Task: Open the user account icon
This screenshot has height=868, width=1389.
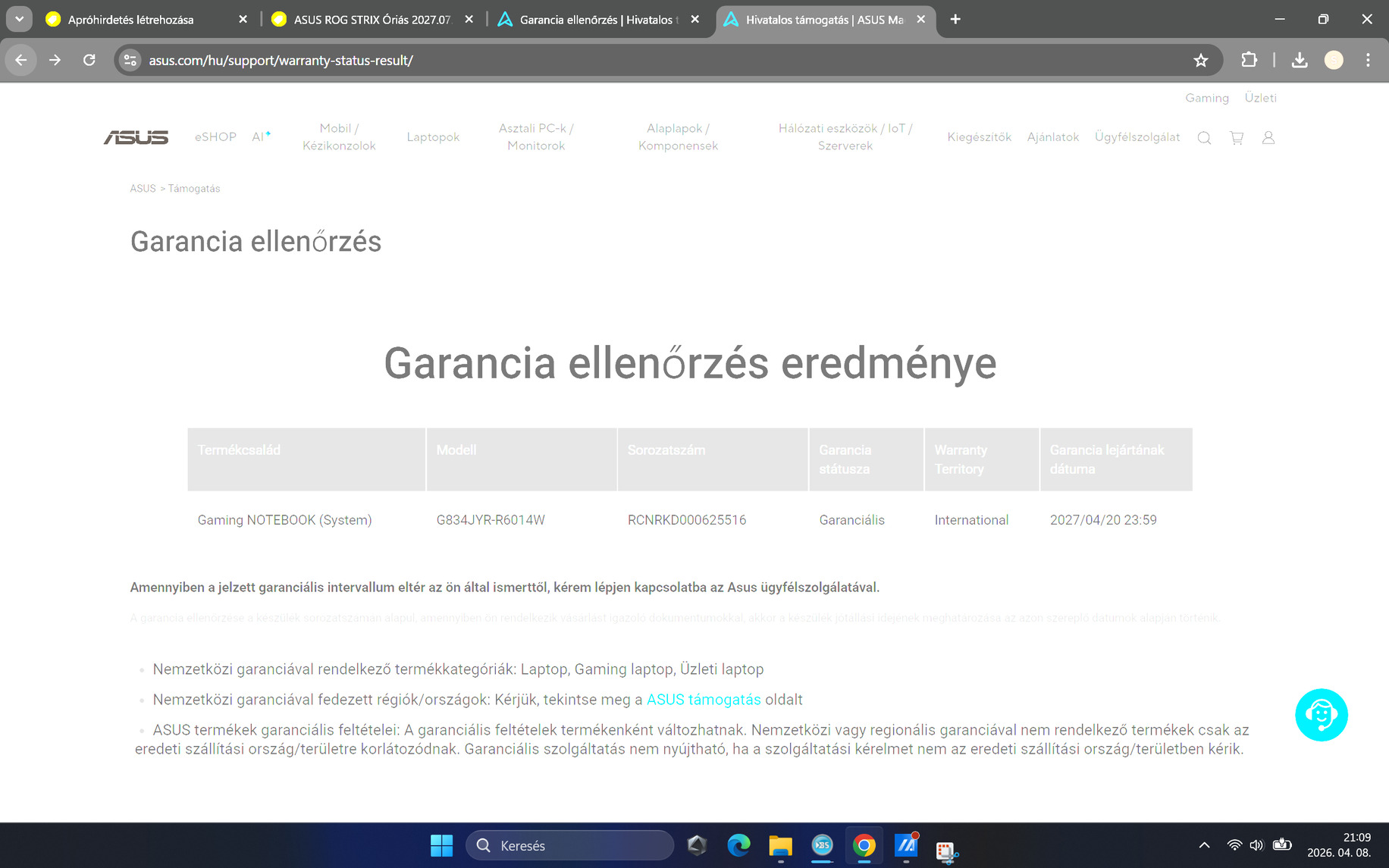Action: point(1268,137)
